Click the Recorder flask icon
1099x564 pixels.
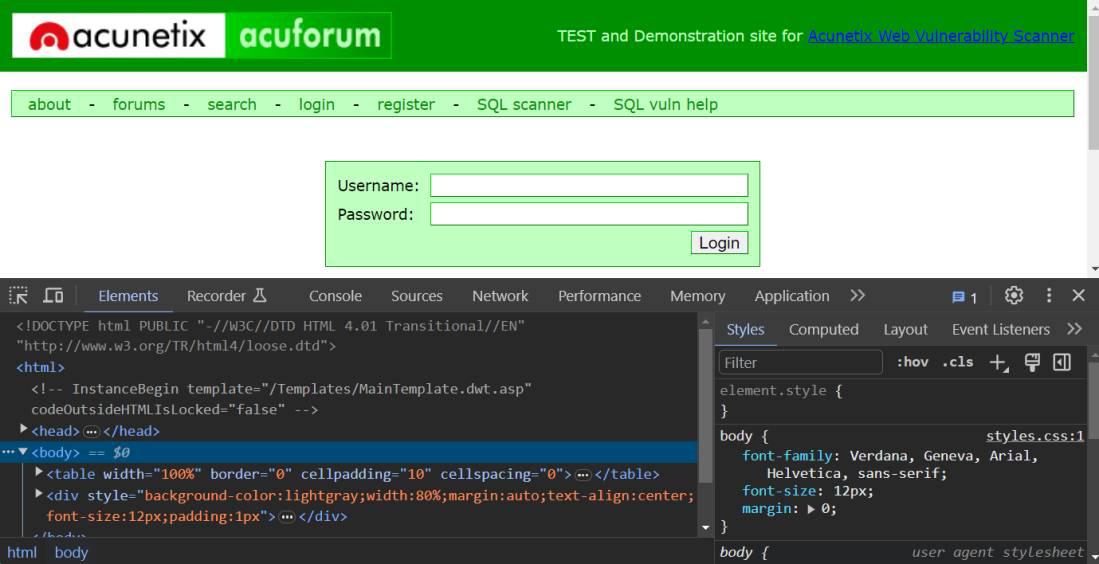pos(260,296)
